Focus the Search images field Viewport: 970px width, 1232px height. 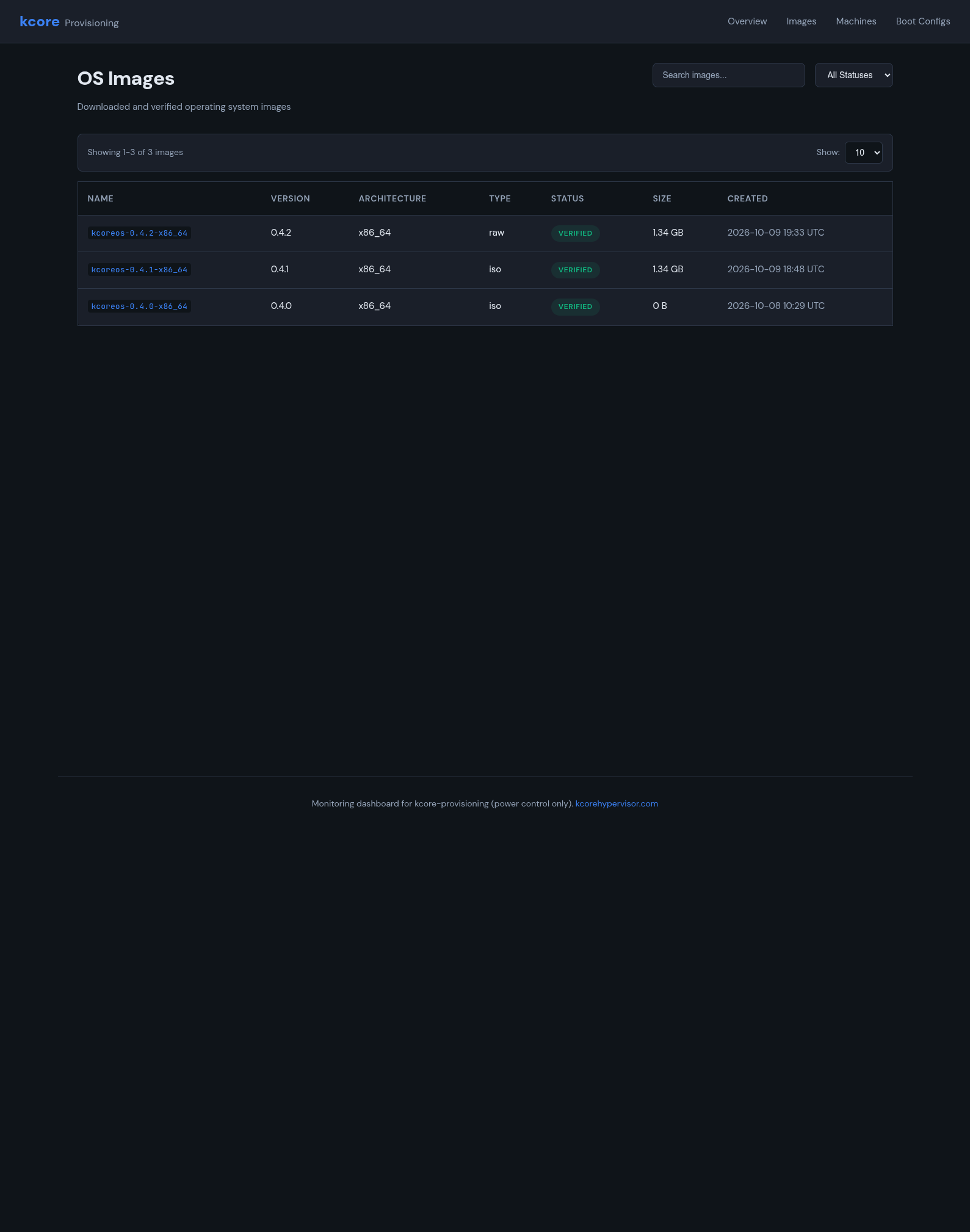(x=728, y=75)
